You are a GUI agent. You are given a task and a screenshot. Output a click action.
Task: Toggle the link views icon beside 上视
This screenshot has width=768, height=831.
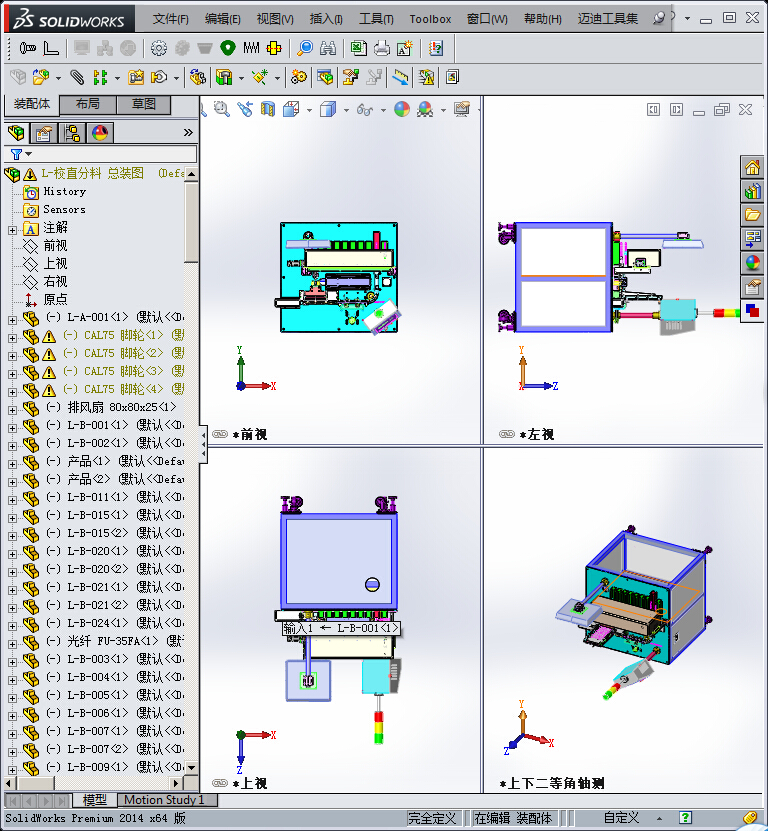220,783
